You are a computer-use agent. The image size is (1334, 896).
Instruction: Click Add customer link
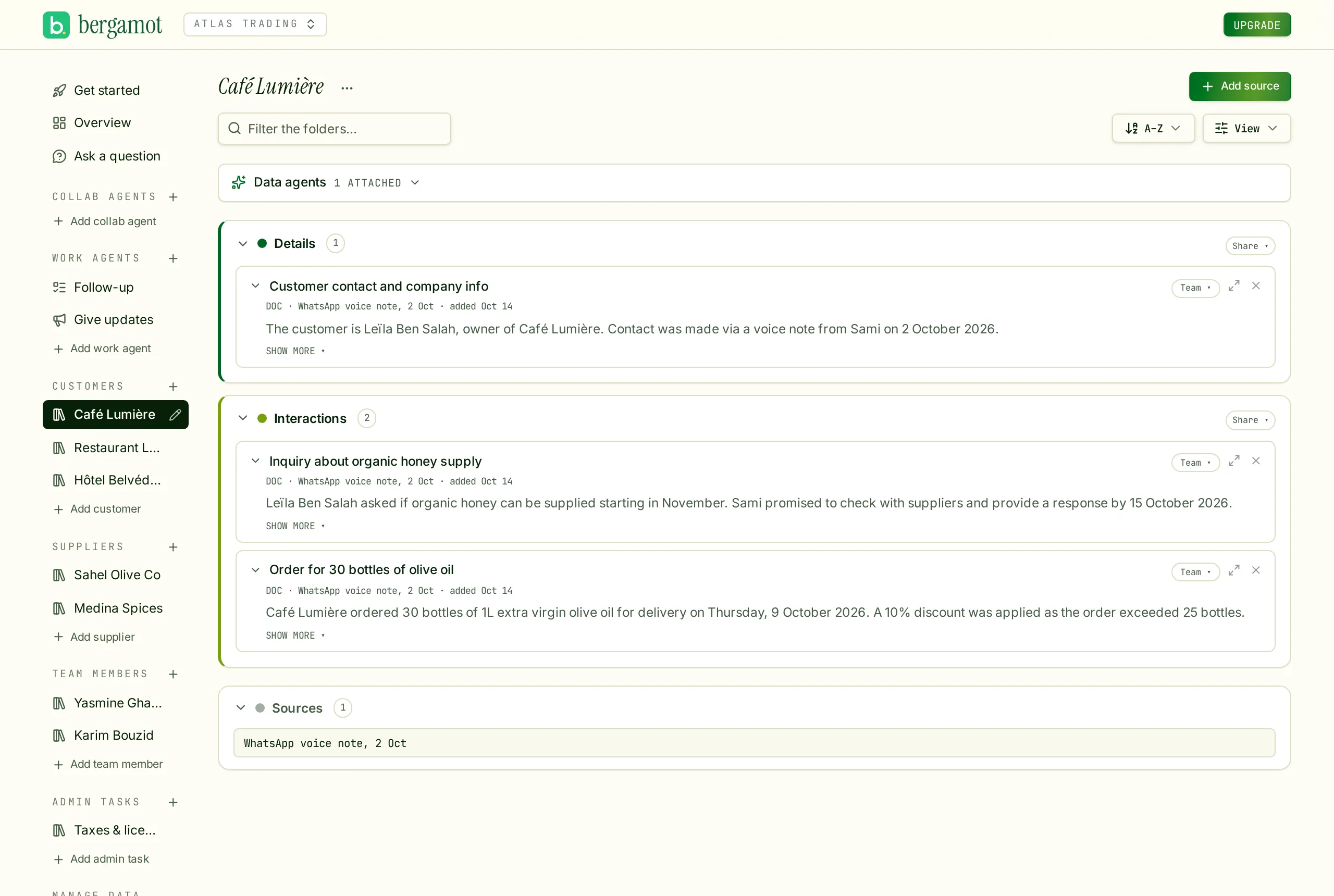[x=97, y=509]
